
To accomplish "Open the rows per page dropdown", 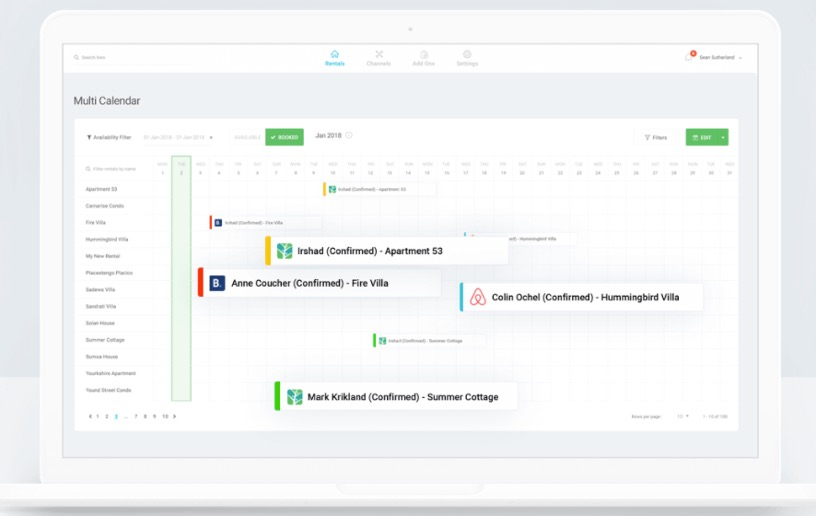I will [x=683, y=416].
